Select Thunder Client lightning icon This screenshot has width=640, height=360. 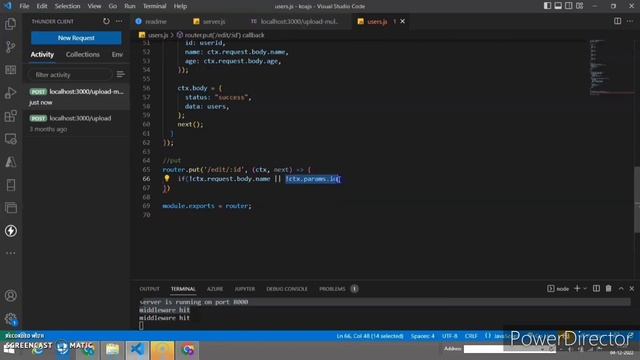[x=11, y=231]
